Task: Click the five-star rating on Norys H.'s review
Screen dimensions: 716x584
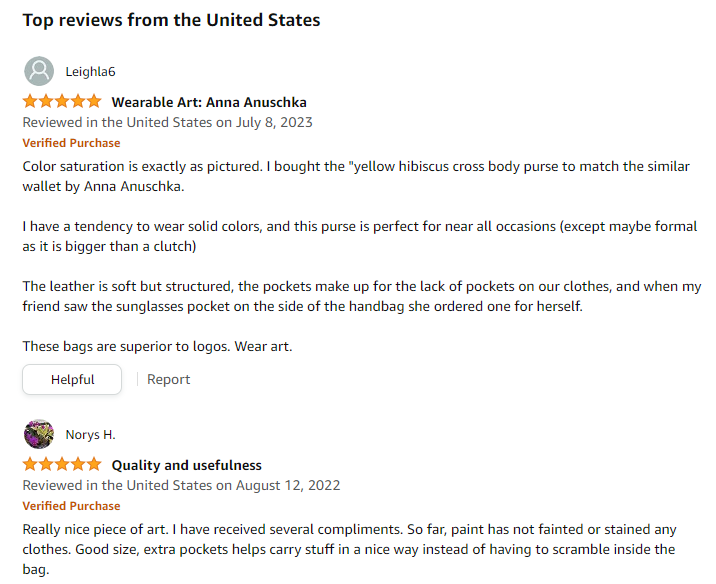Action: click(x=62, y=464)
